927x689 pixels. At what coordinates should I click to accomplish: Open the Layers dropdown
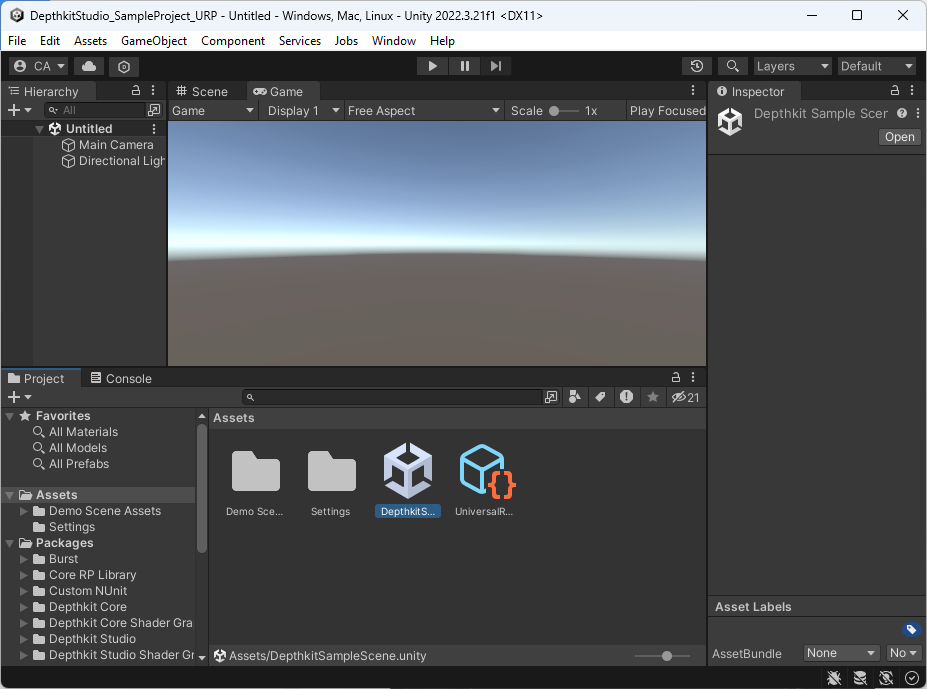click(793, 66)
